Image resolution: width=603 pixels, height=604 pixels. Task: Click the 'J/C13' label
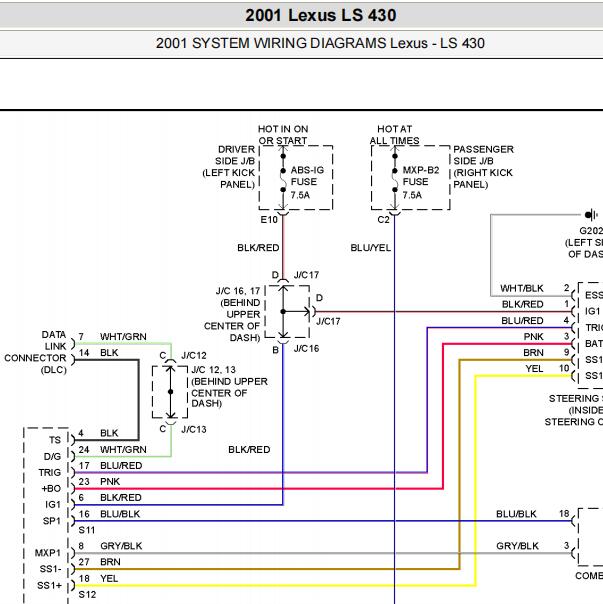(x=194, y=430)
